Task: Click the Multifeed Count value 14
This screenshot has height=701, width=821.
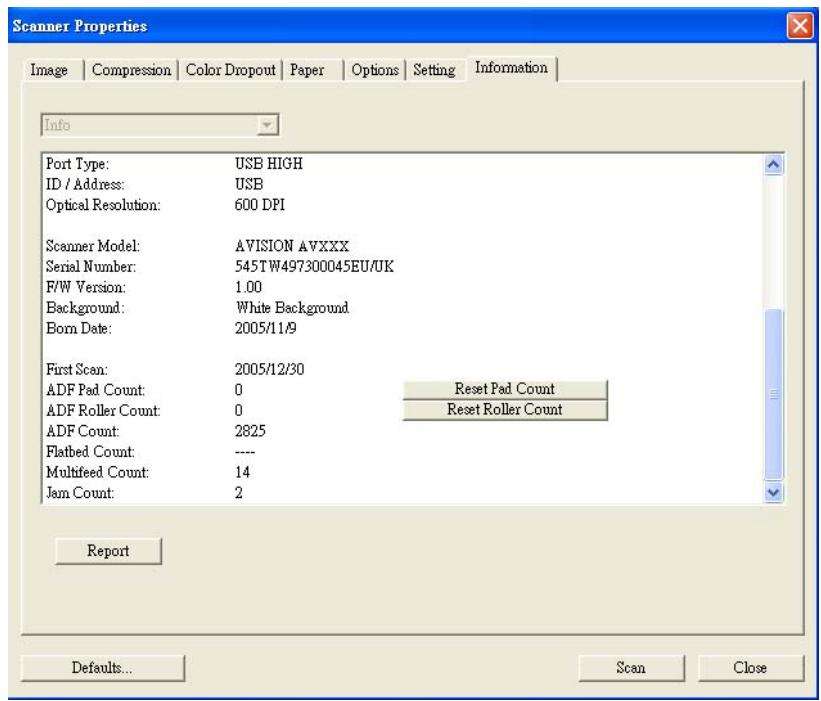Action: coord(242,472)
